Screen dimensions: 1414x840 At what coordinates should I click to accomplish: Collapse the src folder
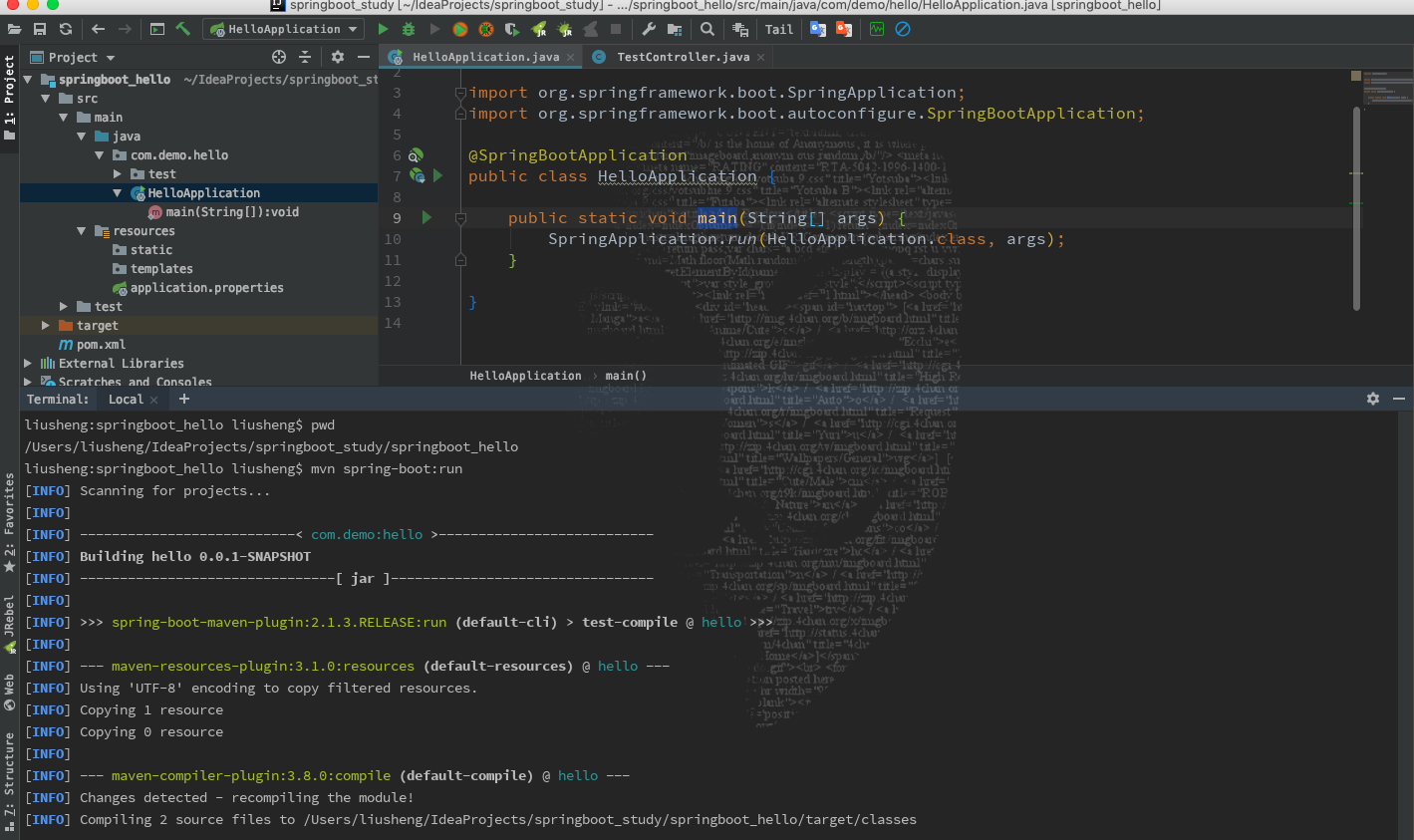click(46, 98)
